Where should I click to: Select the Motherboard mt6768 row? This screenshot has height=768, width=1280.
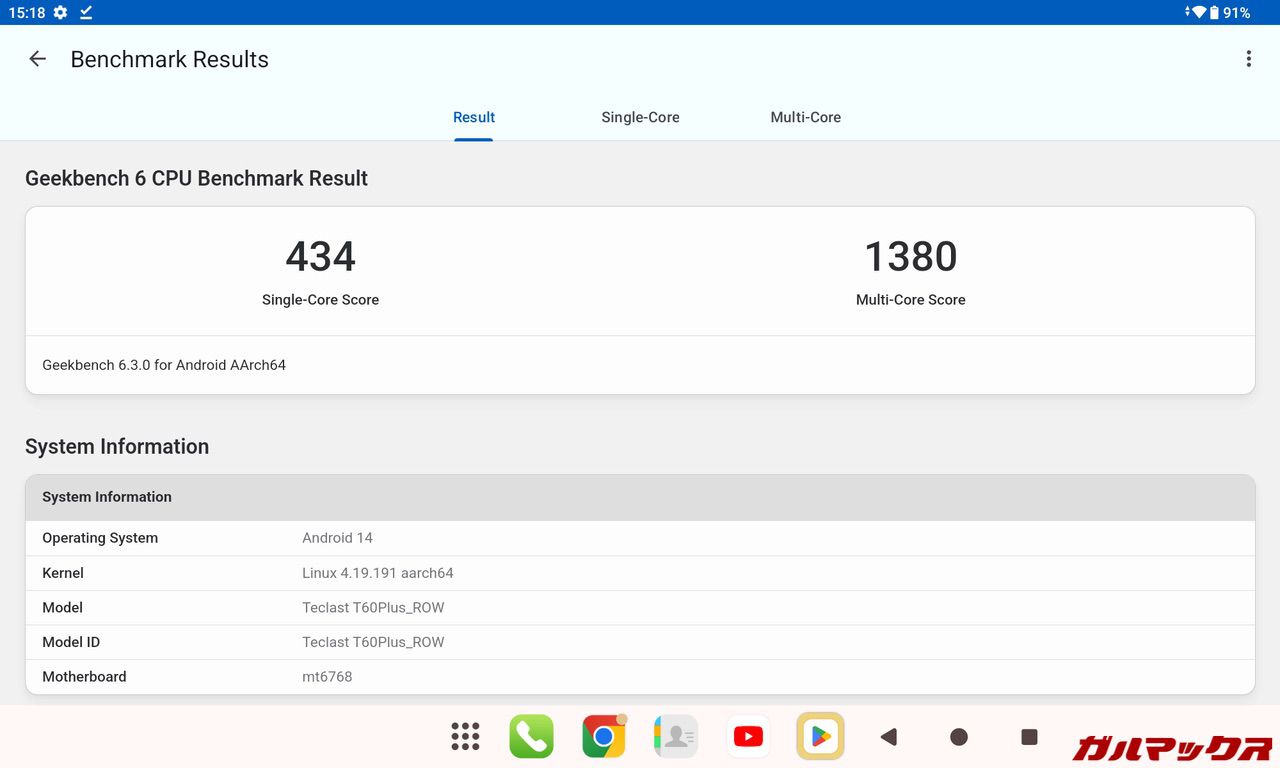640,677
